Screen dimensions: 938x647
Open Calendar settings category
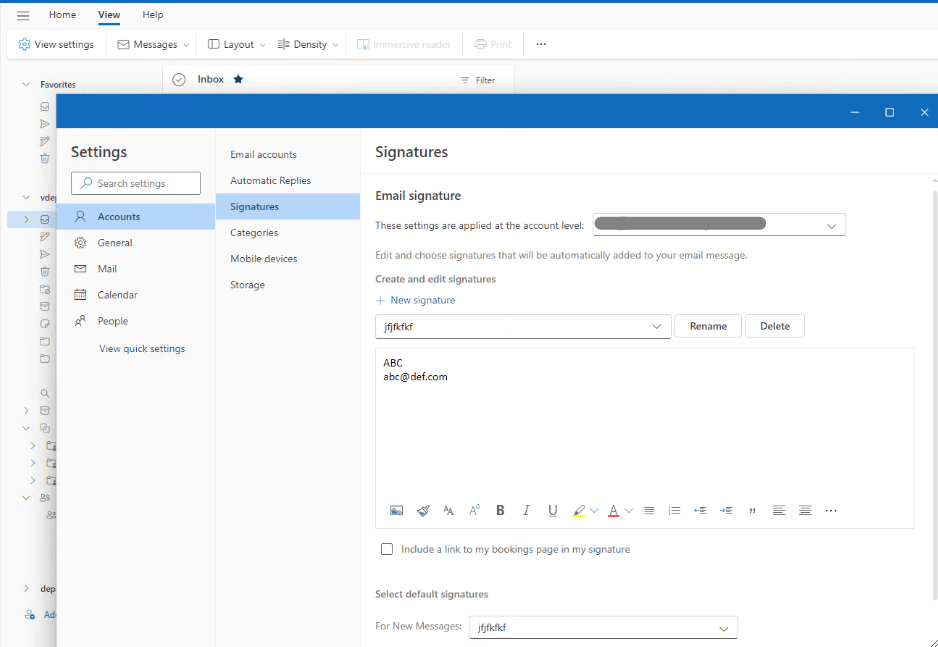(x=136, y=295)
